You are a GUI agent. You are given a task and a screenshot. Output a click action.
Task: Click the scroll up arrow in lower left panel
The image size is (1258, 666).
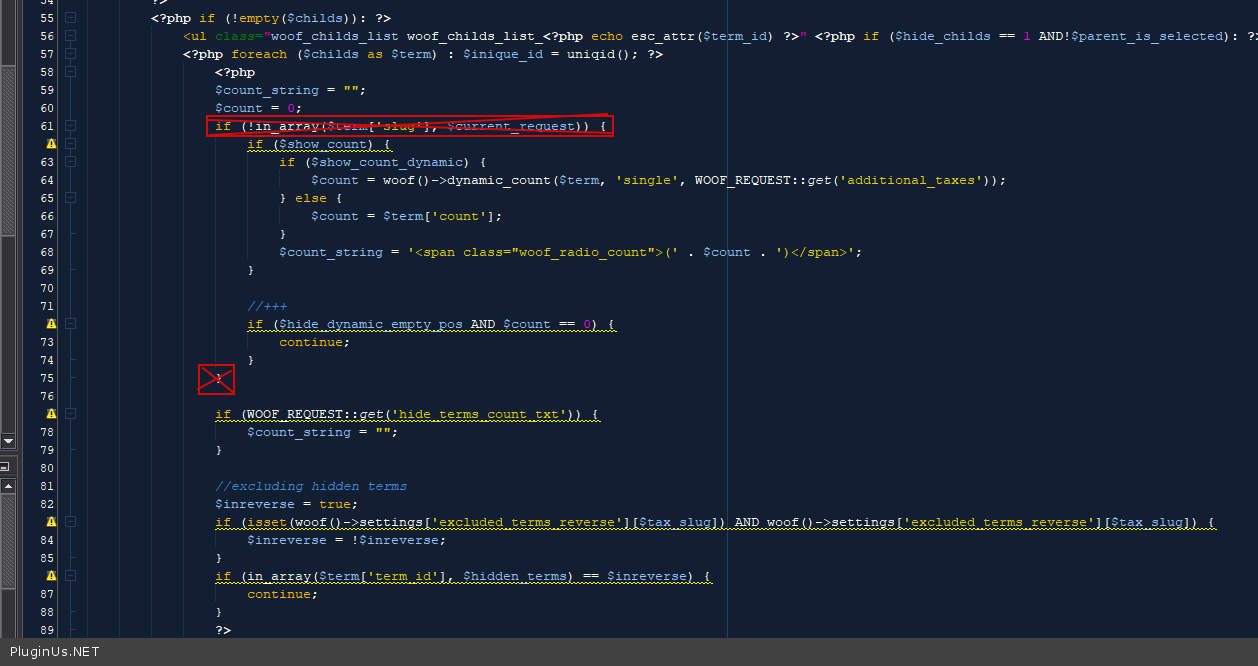point(8,487)
